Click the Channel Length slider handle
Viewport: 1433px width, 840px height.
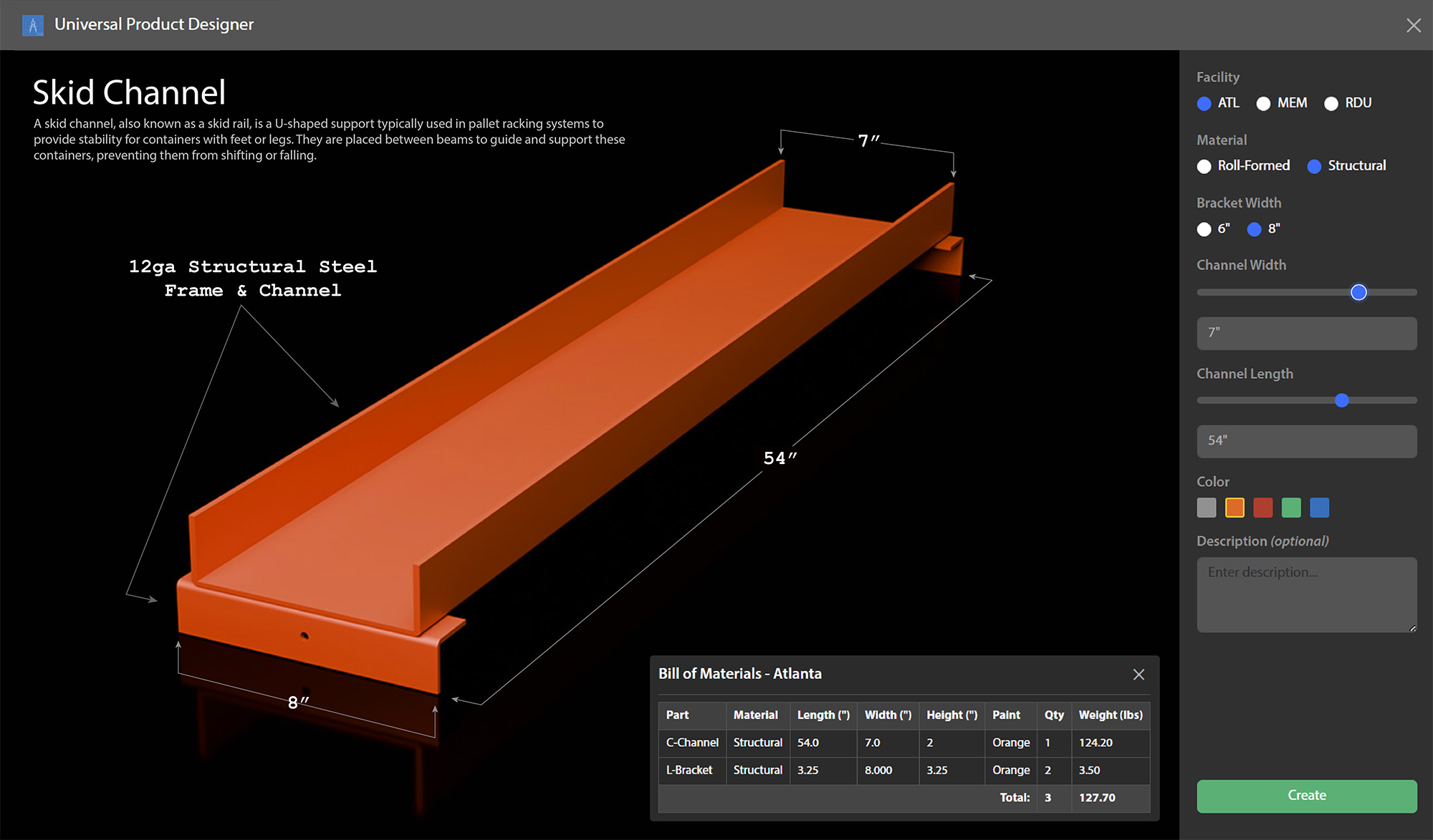coord(1342,400)
